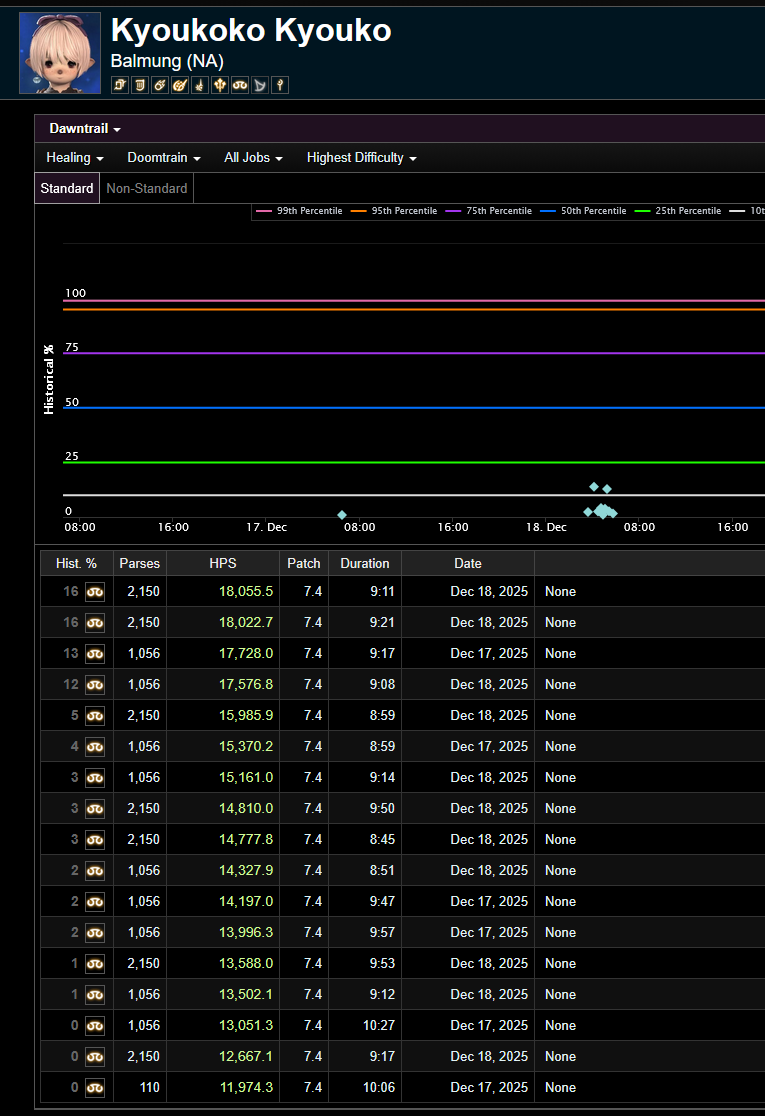Expand the Healing metric dropdown

tap(75, 158)
